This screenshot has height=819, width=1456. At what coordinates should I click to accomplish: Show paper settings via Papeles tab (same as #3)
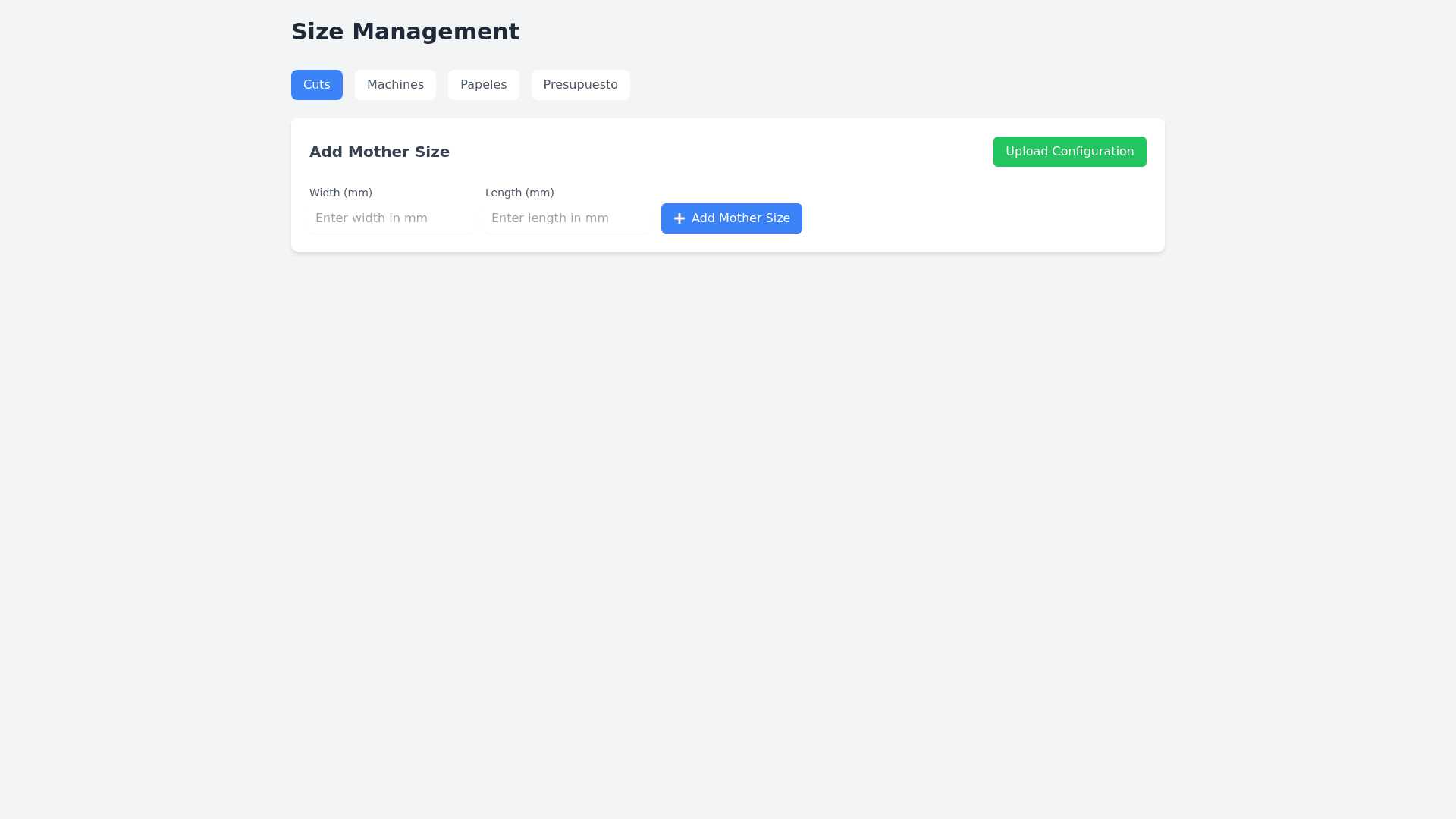point(483,85)
